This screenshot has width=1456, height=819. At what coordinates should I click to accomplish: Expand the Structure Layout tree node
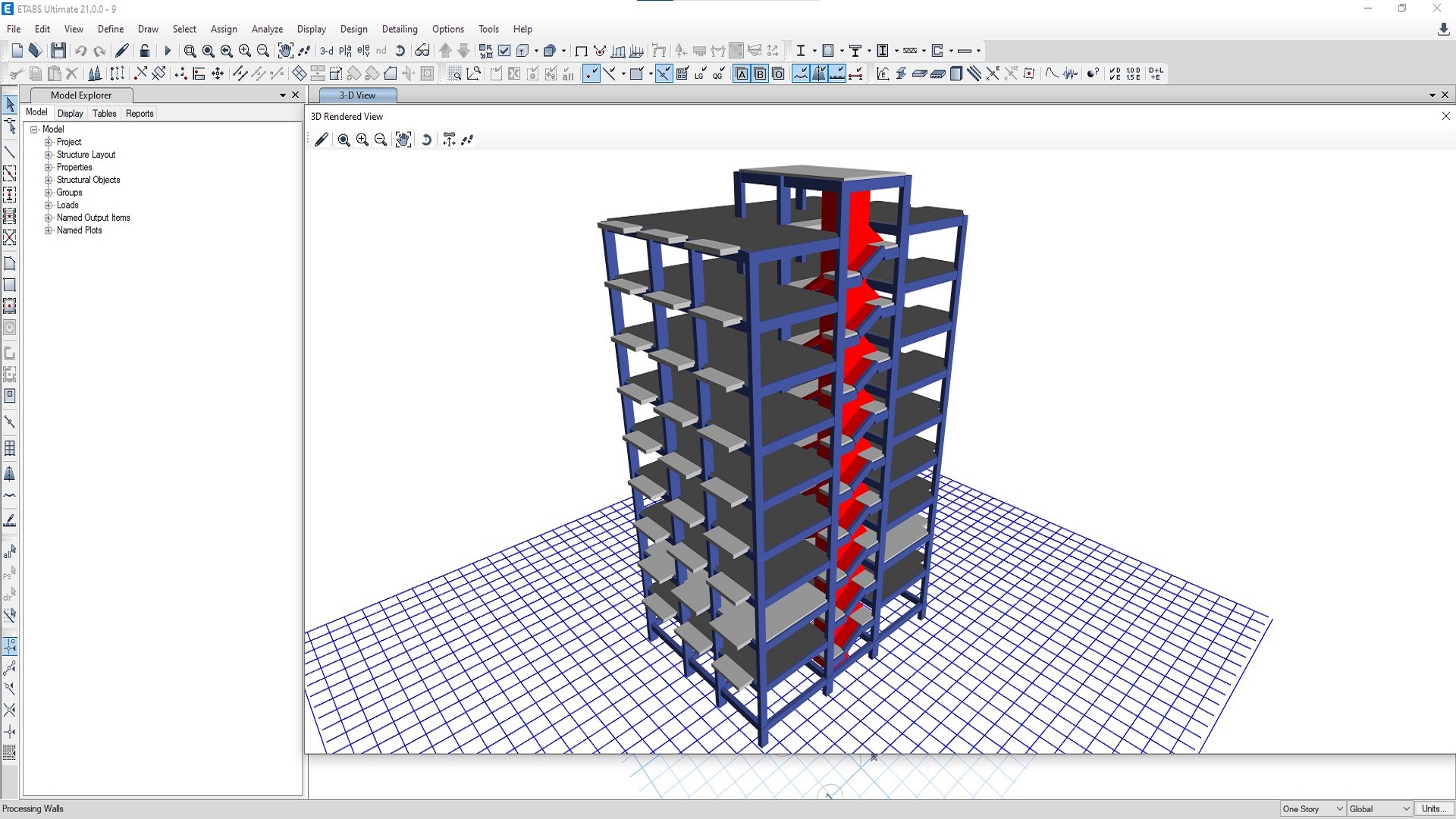(49, 155)
